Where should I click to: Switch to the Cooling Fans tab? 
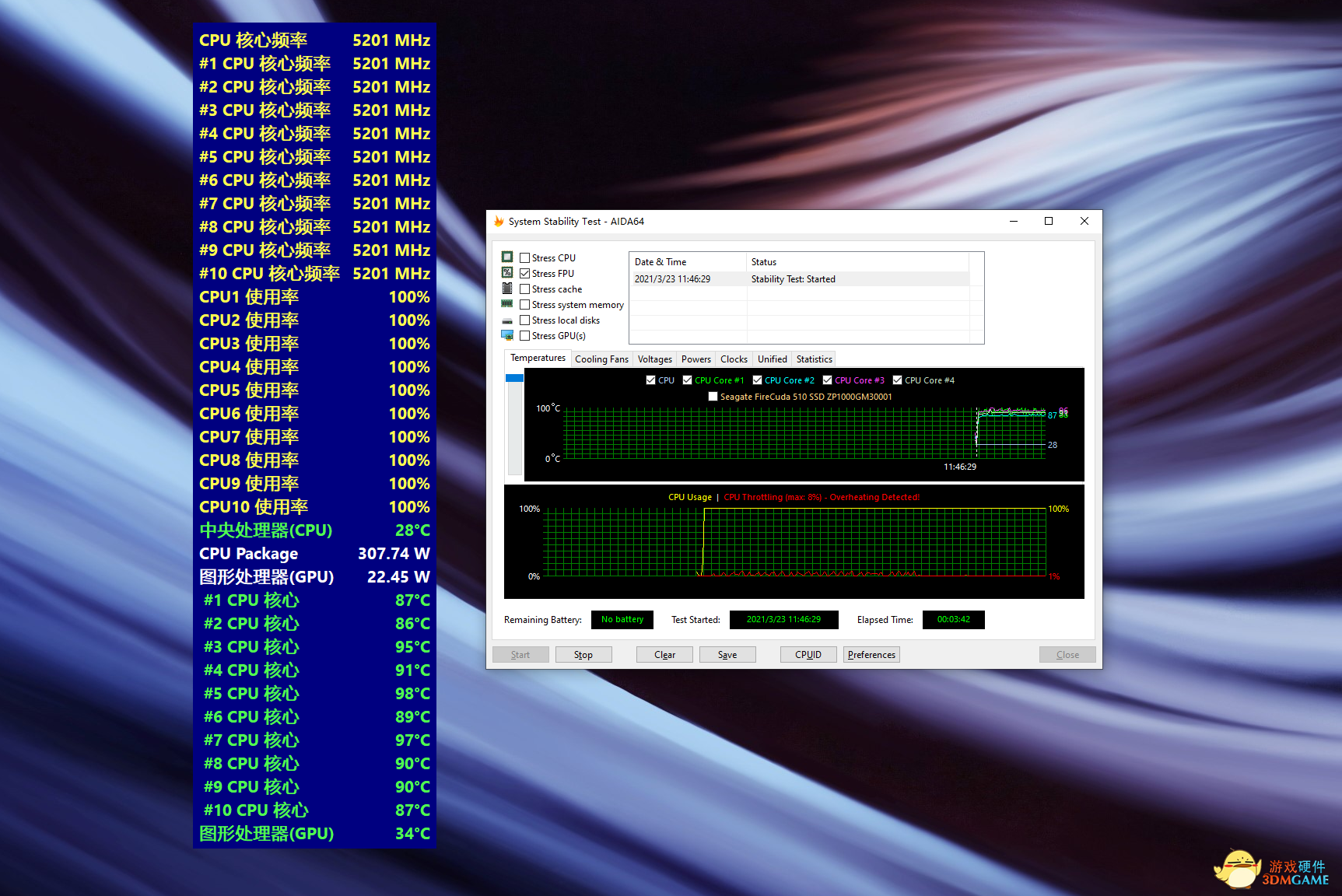click(x=601, y=359)
